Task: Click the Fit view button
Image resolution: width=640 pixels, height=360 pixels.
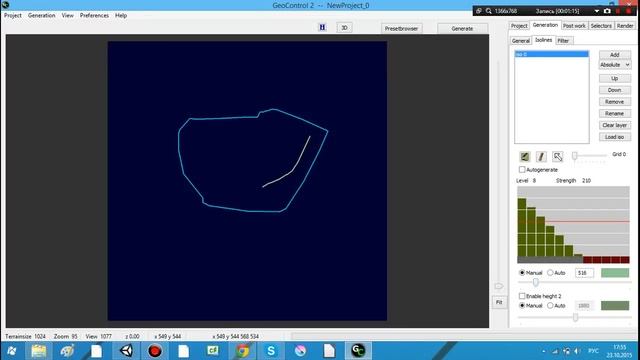Action: pos(499,302)
